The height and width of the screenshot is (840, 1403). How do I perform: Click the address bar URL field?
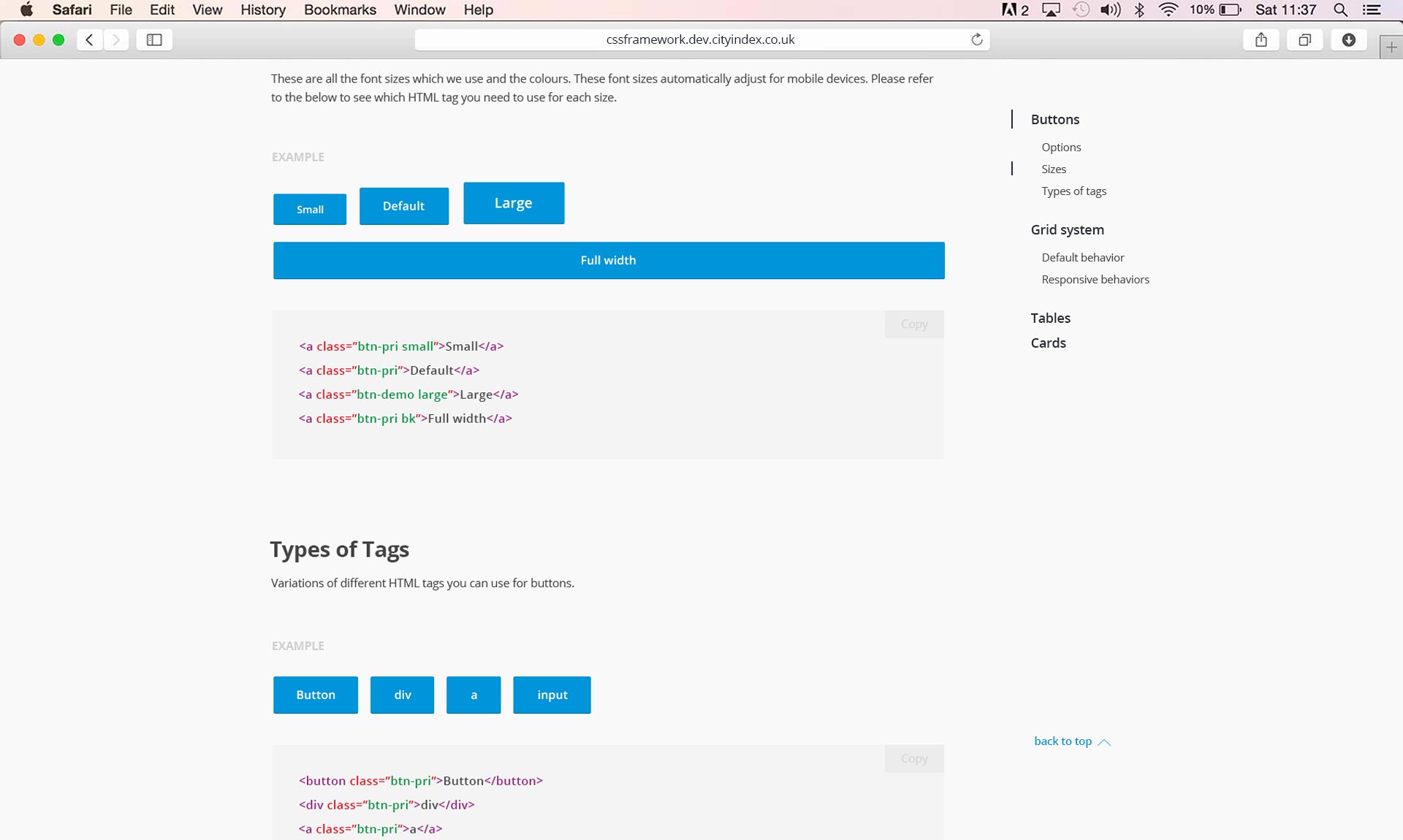pyautogui.click(x=699, y=39)
